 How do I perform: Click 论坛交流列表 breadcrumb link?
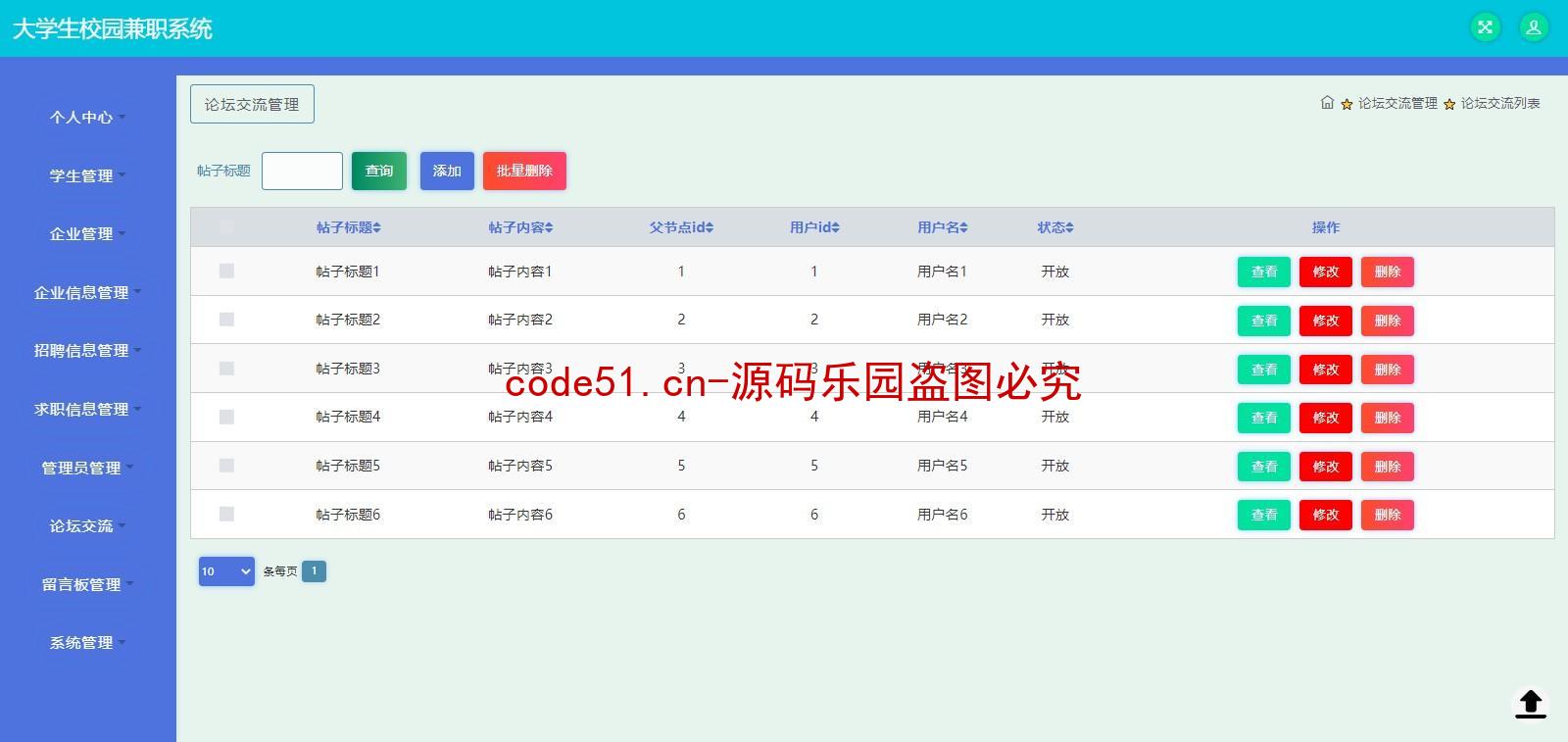click(1500, 103)
